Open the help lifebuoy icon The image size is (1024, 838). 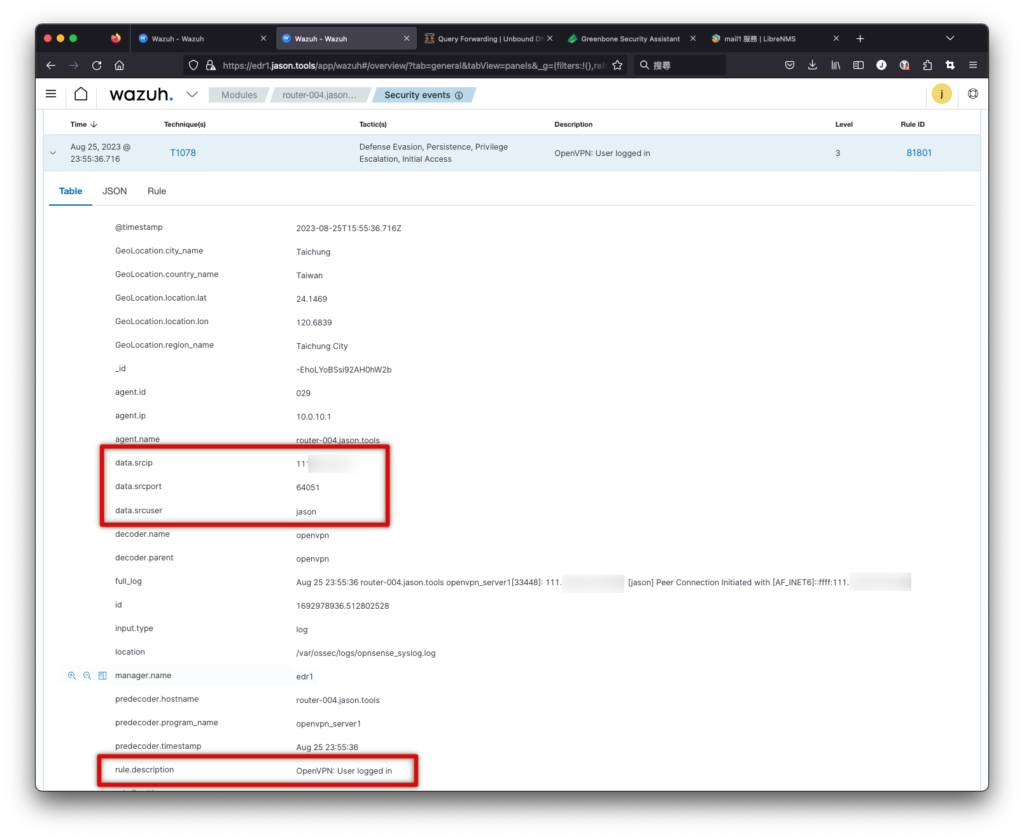tap(973, 94)
